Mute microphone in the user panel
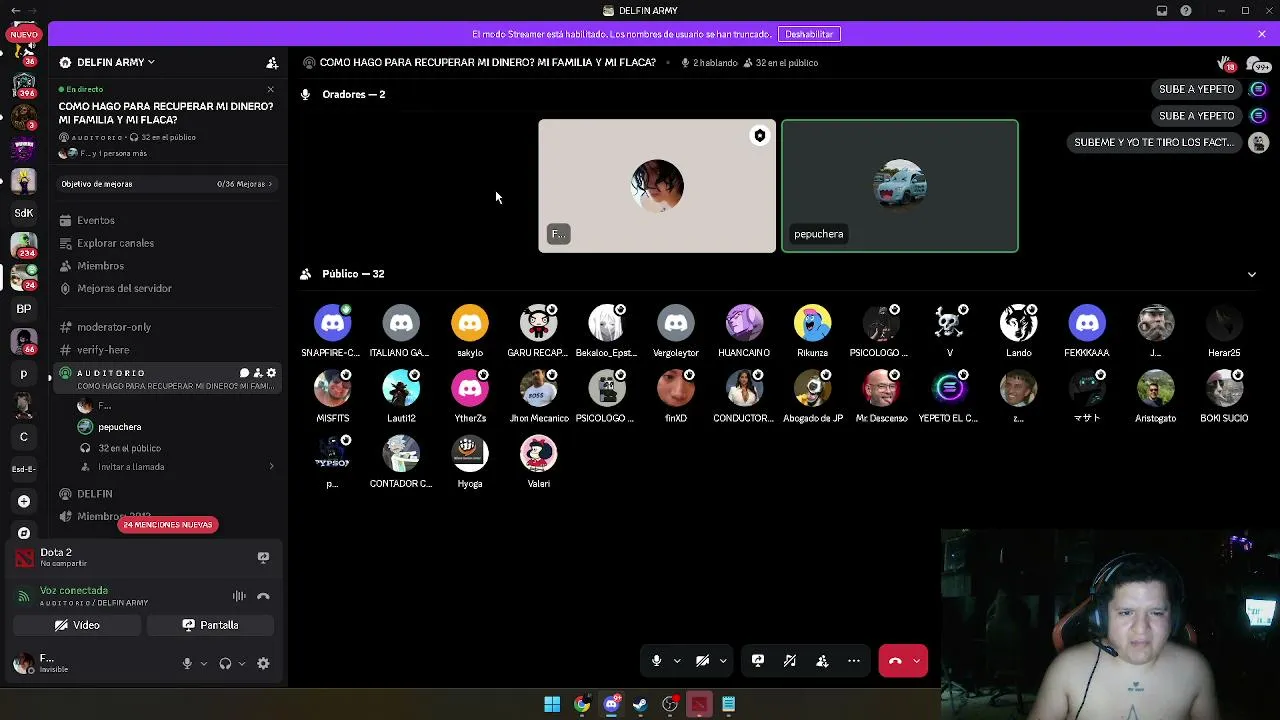This screenshot has width=1280, height=720. point(187,663)
